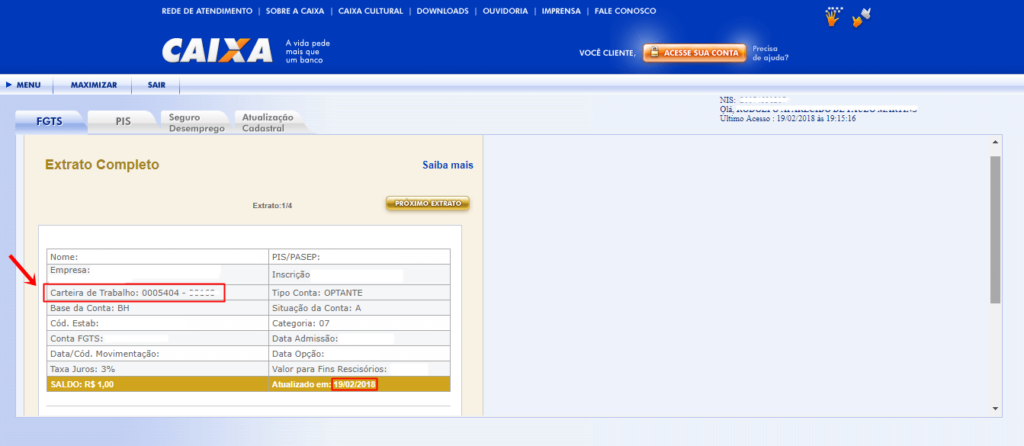Visit the Ouvidoria page

click(506, 11)
